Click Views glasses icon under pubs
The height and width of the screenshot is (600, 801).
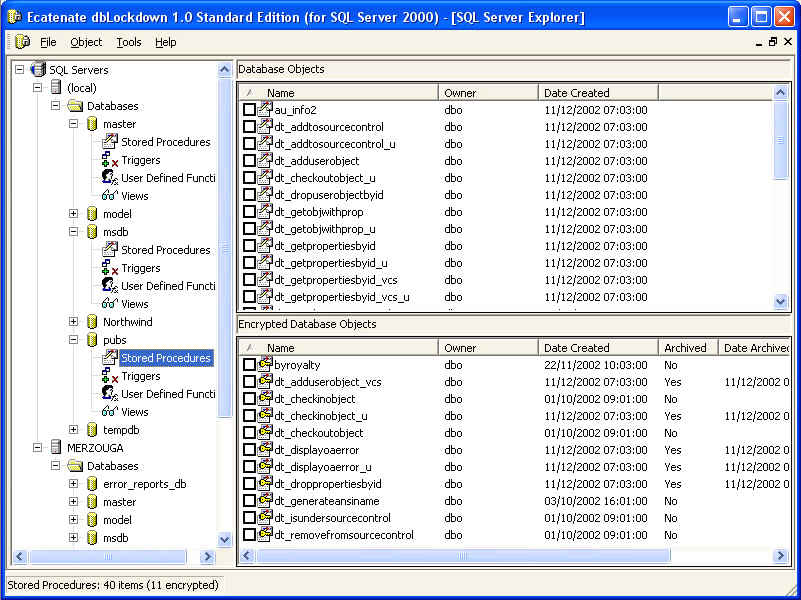click(110, 412)
